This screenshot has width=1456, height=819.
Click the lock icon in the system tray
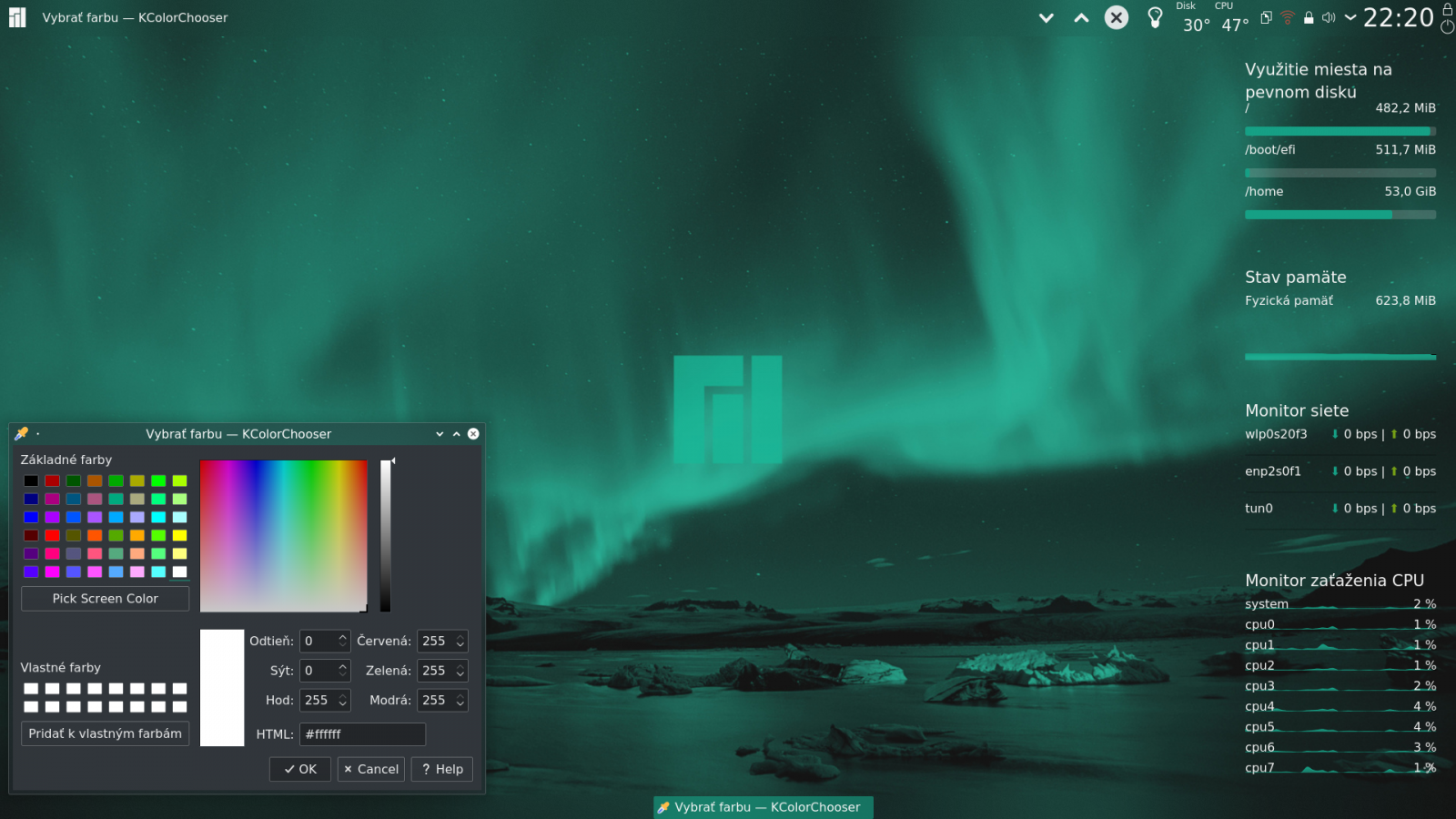click(1309, 17)
